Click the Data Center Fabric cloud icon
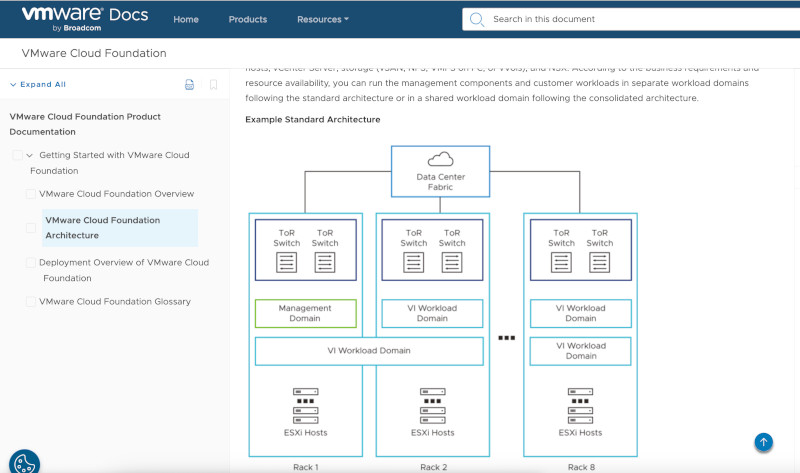800x473 pixels. tap(440, 159)
